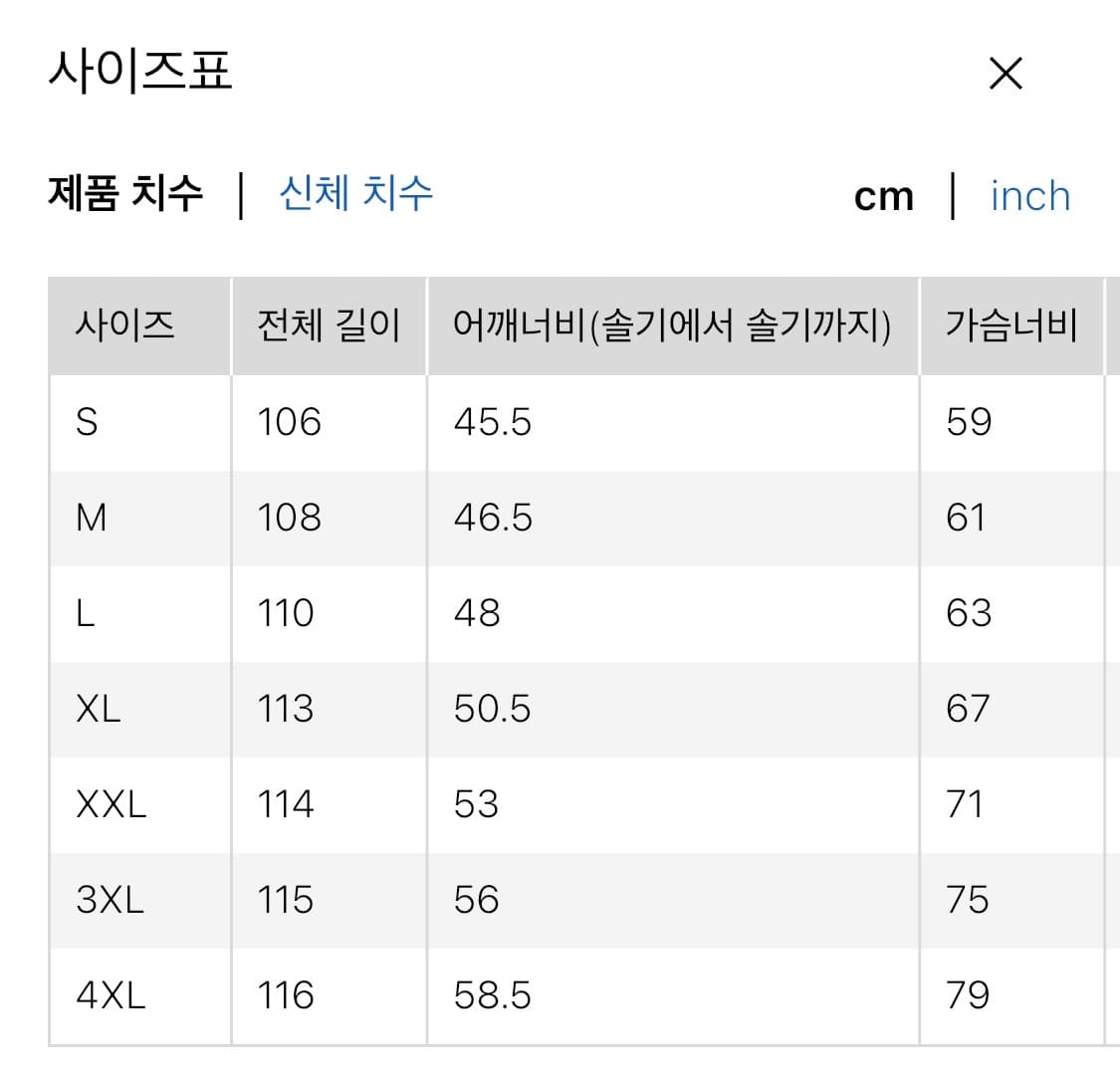Click the shoulder width 50.5 for size XL

coord(489,709)
